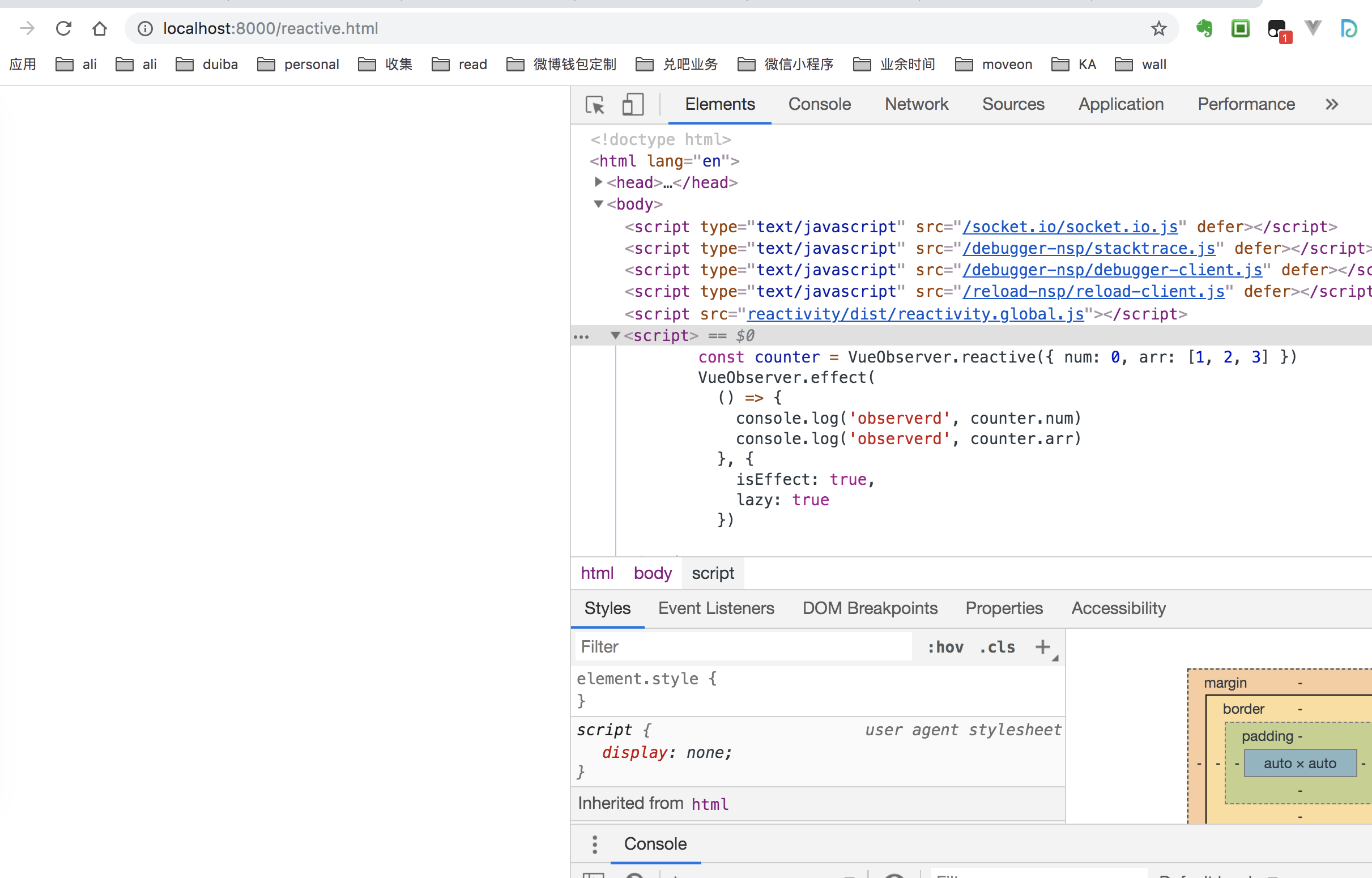Click the ellipsis actions next to selected script
Image resolution: width=1372 pixels, height=878 pixels.
pos(581,337)
